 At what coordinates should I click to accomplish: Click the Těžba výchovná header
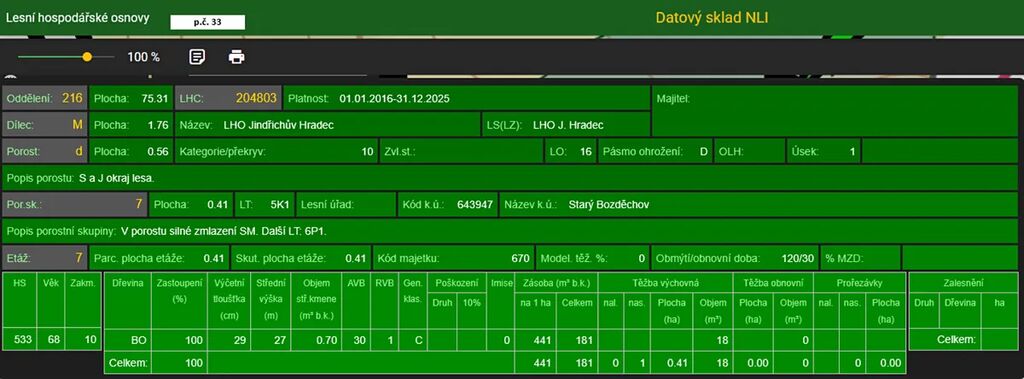tap(665, 283)
